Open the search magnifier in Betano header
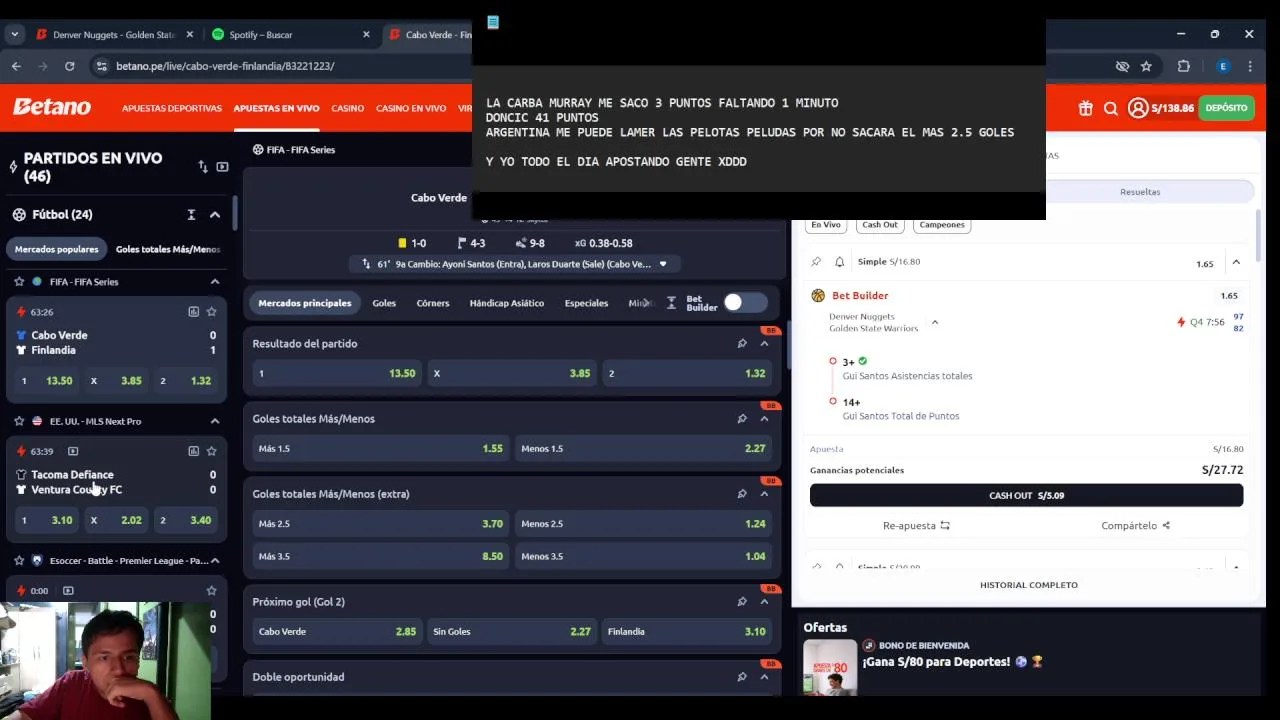 pyautogui.click(x=1111, y=108)
